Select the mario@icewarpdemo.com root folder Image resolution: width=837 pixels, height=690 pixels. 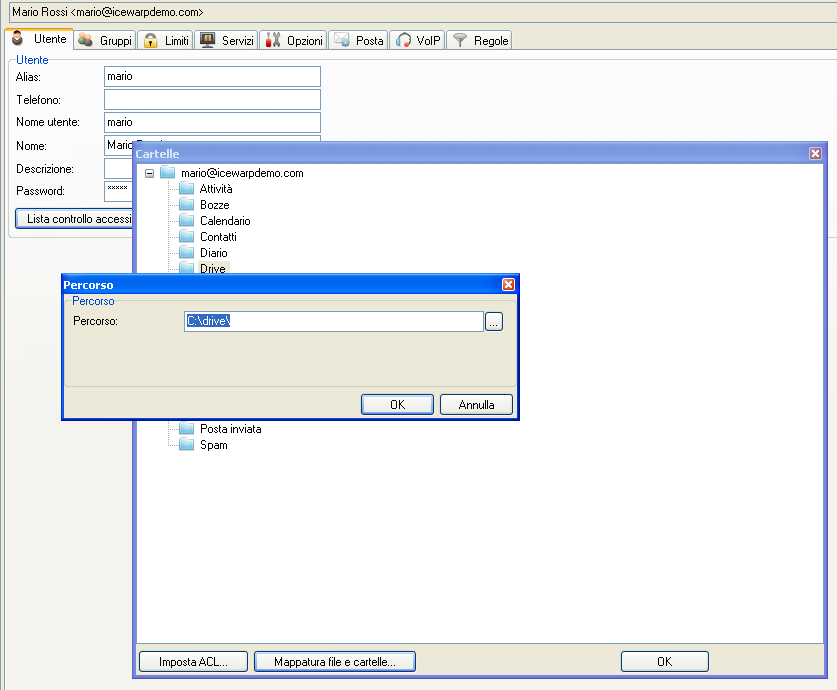point(242,173)
